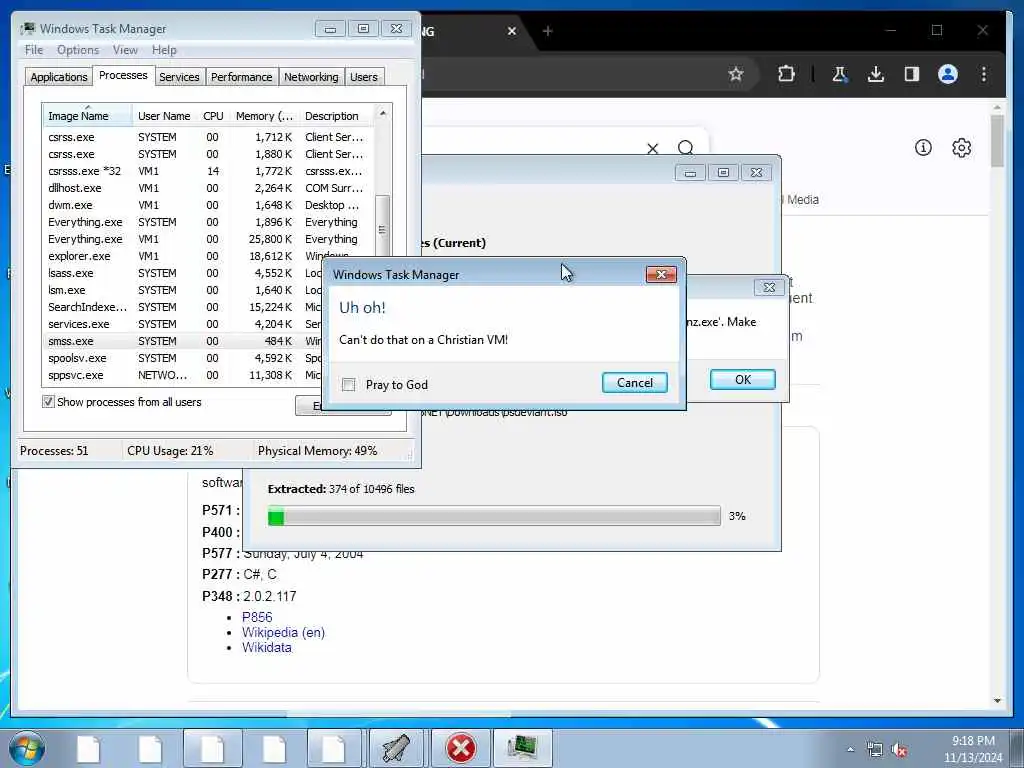This screenshot has width=1024, height=768.
Task: Check the Pray to God checkbox
Action: (x=349, y=385)
